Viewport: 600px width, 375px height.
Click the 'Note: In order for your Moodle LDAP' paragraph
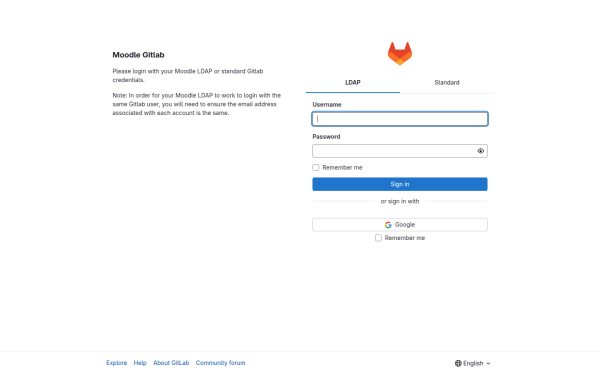click(x=197, y=104)
